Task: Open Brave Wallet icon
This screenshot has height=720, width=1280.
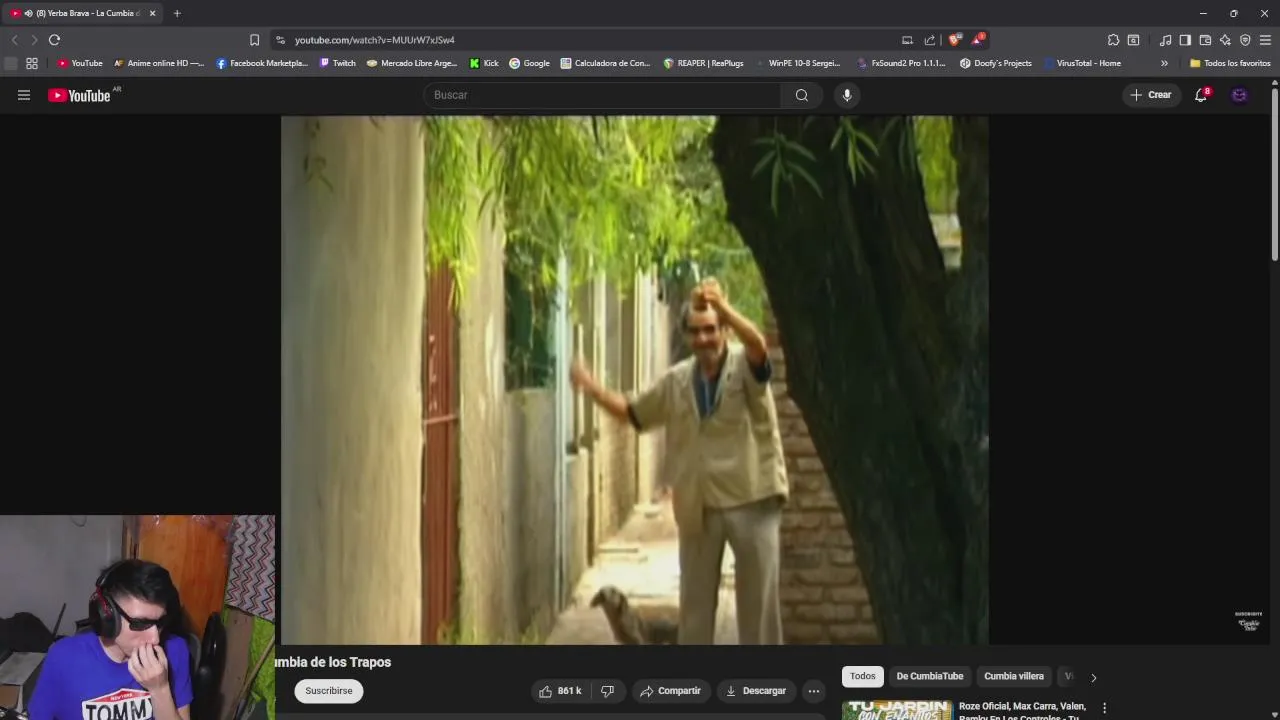Action: coord(1205,40)
